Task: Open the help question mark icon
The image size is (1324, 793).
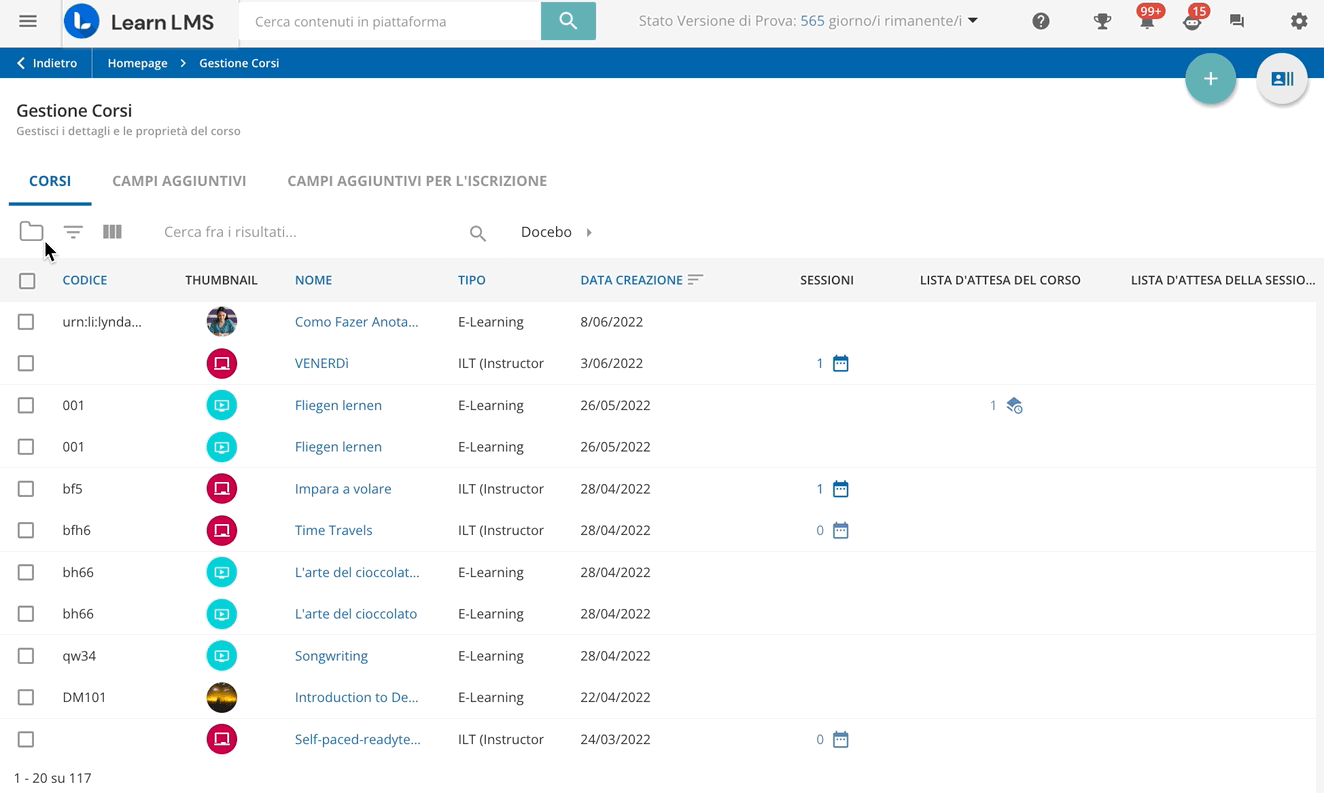Action: (1041, 21)
